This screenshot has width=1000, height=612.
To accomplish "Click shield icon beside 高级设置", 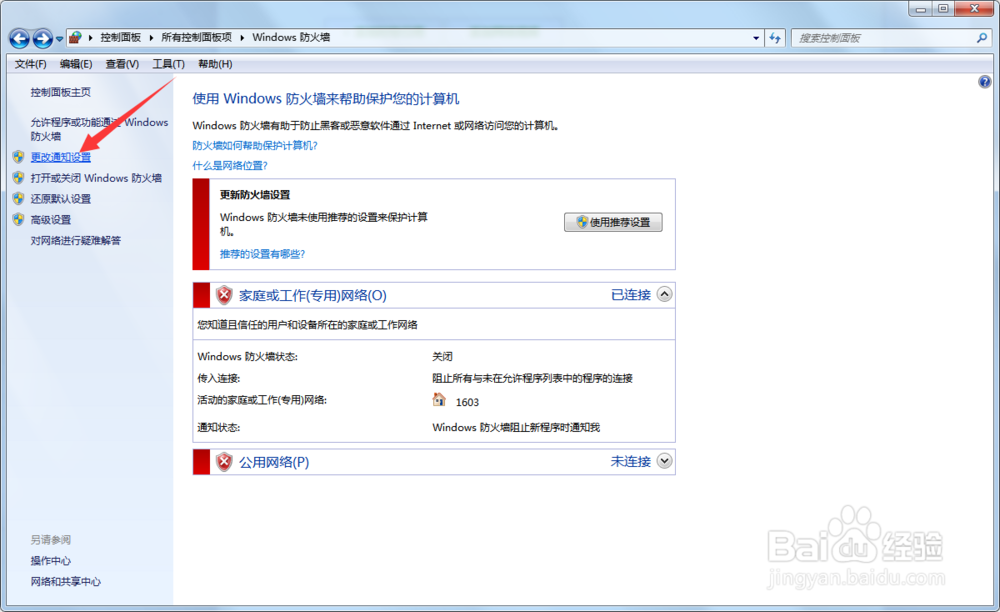I will (18, 220).
